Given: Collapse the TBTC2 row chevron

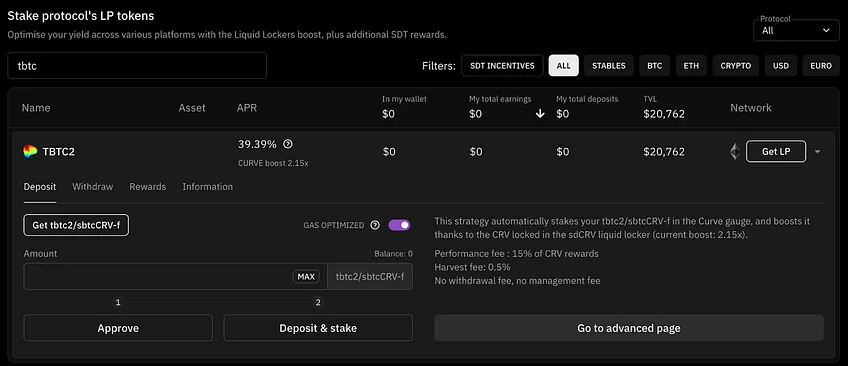Looking at the screenshot, I should click(x=817, y=152).
